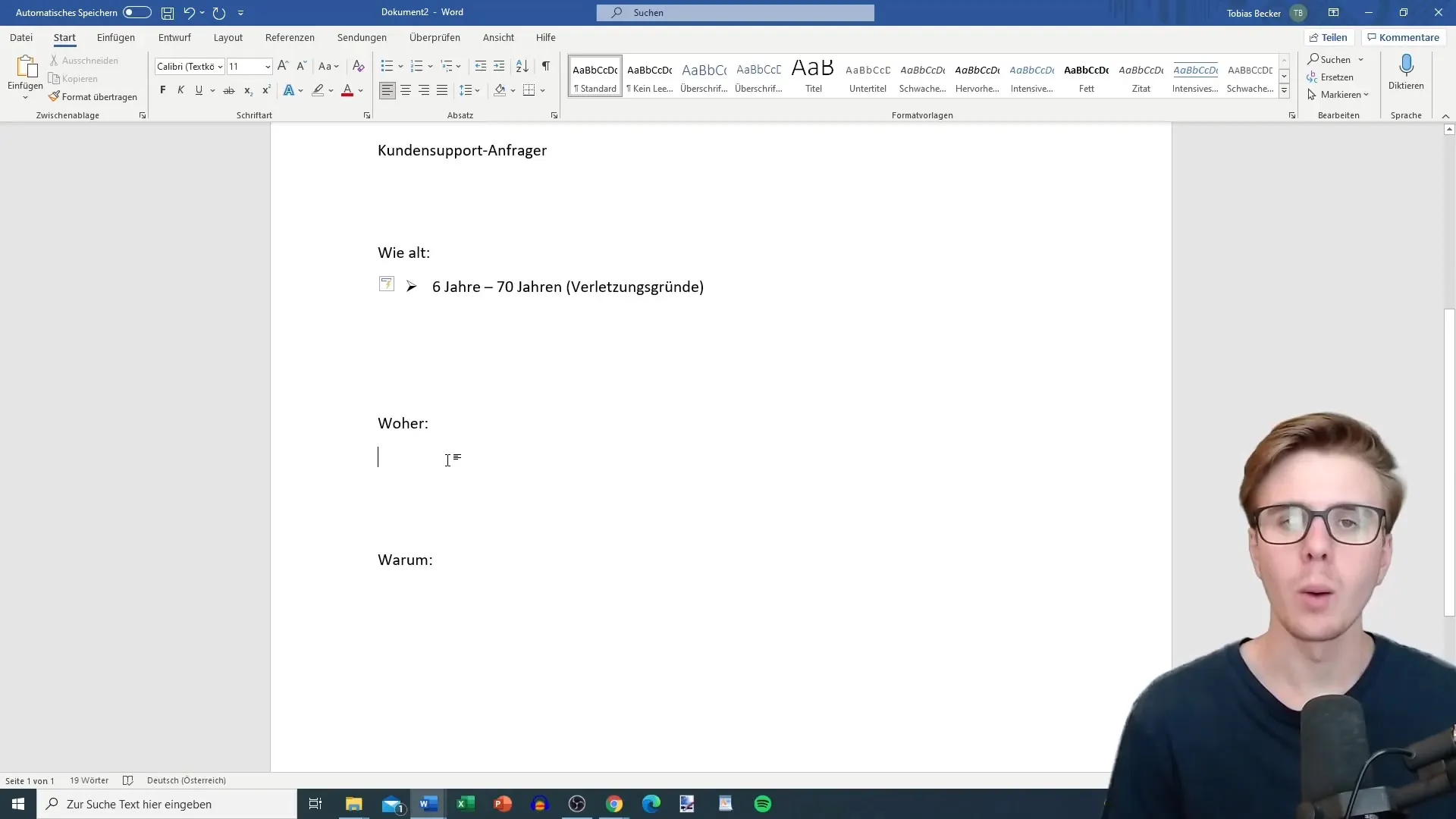Open borders dropdown arrow
The height and width of the screenshot is (819, 1456).
point(543,90)
